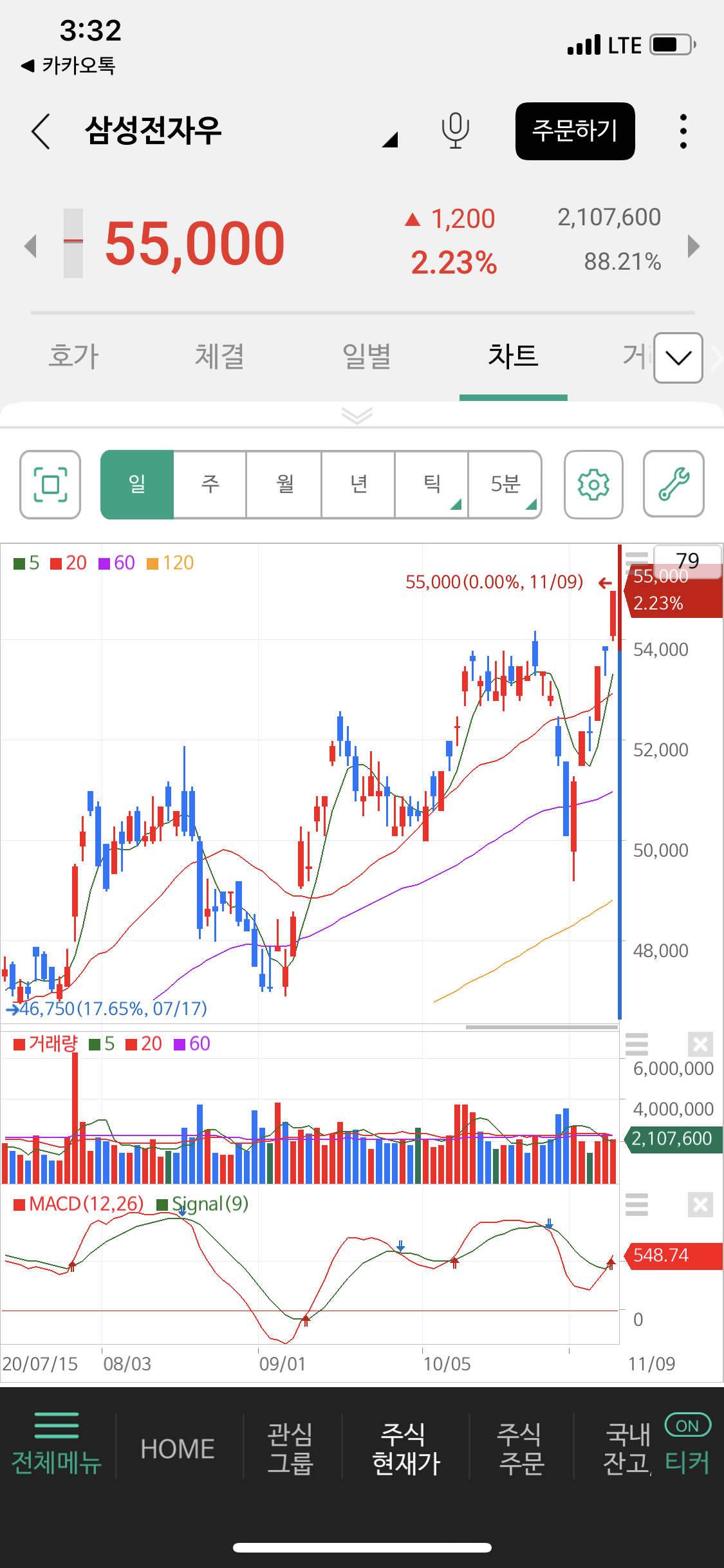This screenshot has height=1568, width=724.
Task: Tap the MACD panel hamburger handle
Action: coord(636,1204)
